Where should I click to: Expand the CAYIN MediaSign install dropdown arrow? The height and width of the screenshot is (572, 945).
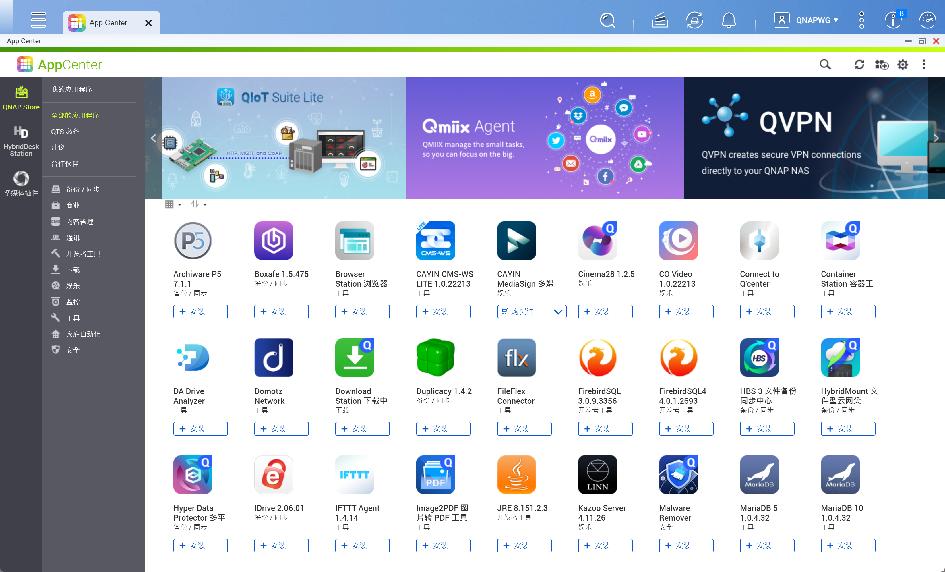tap(558, 312)
